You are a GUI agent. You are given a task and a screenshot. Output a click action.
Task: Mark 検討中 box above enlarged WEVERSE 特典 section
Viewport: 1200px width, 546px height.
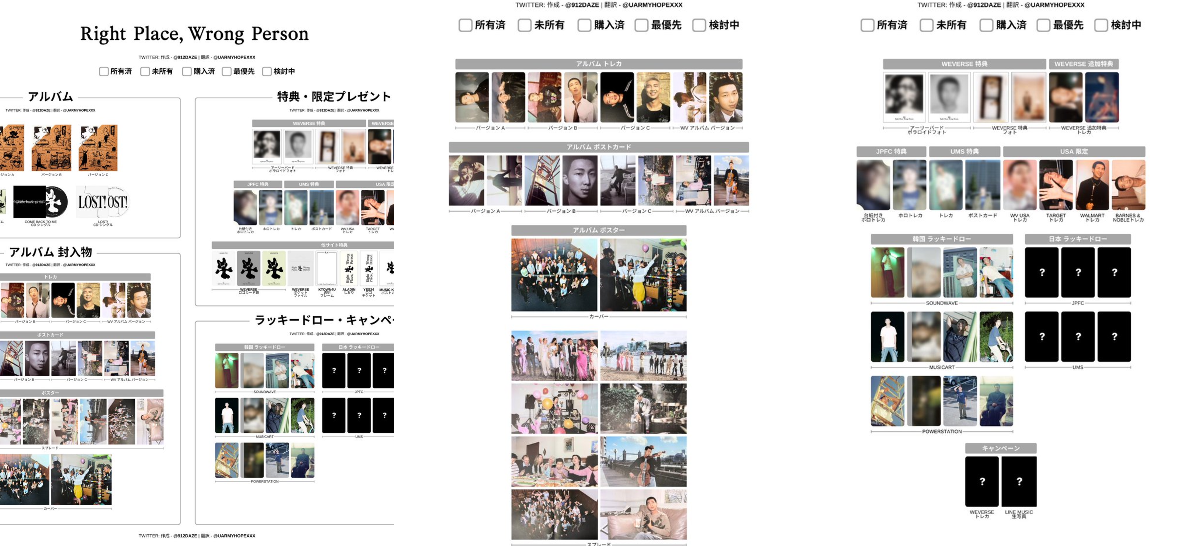pos(1101,25)
